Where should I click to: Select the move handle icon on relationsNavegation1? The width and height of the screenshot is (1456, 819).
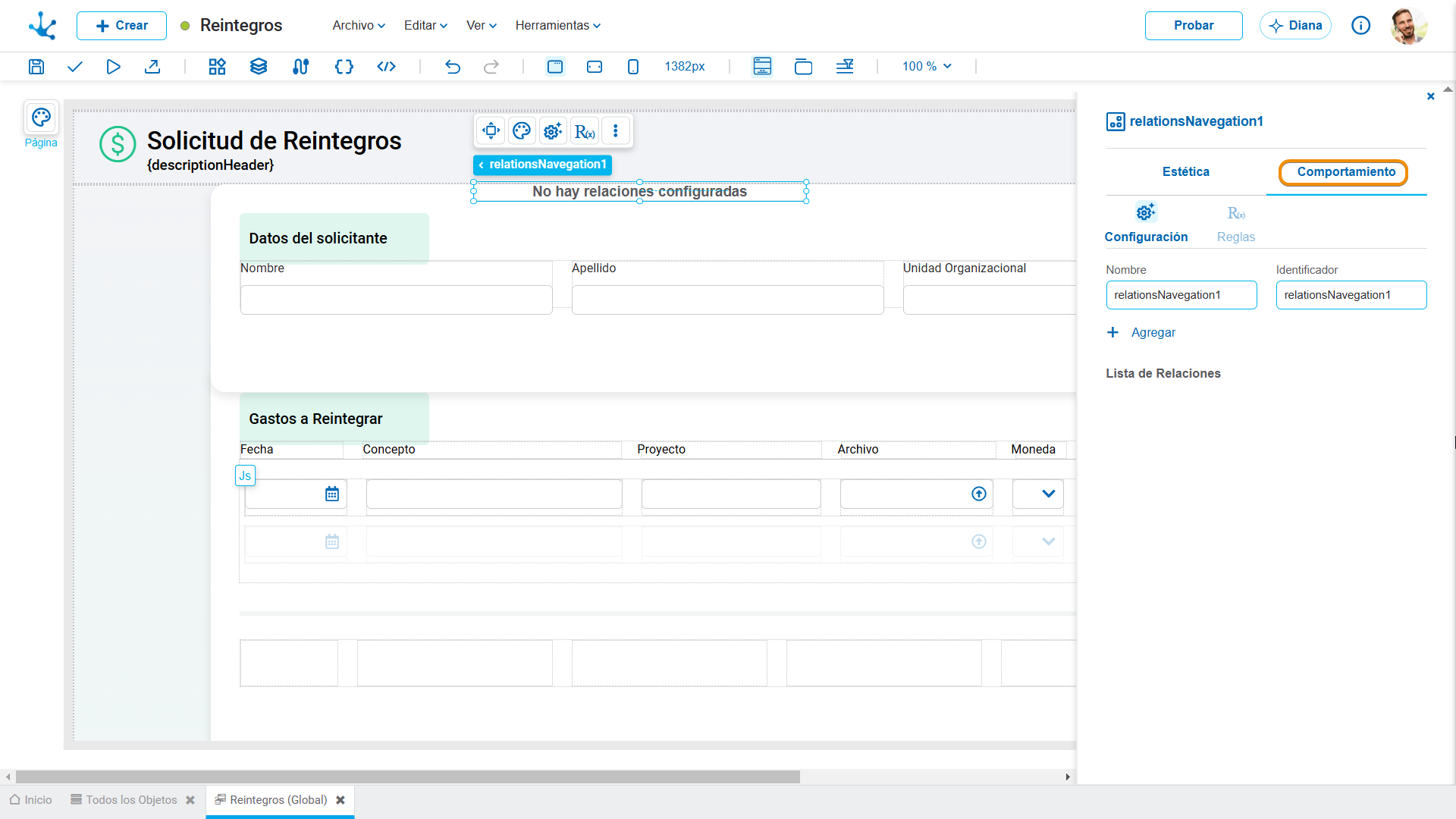[491, 131]
